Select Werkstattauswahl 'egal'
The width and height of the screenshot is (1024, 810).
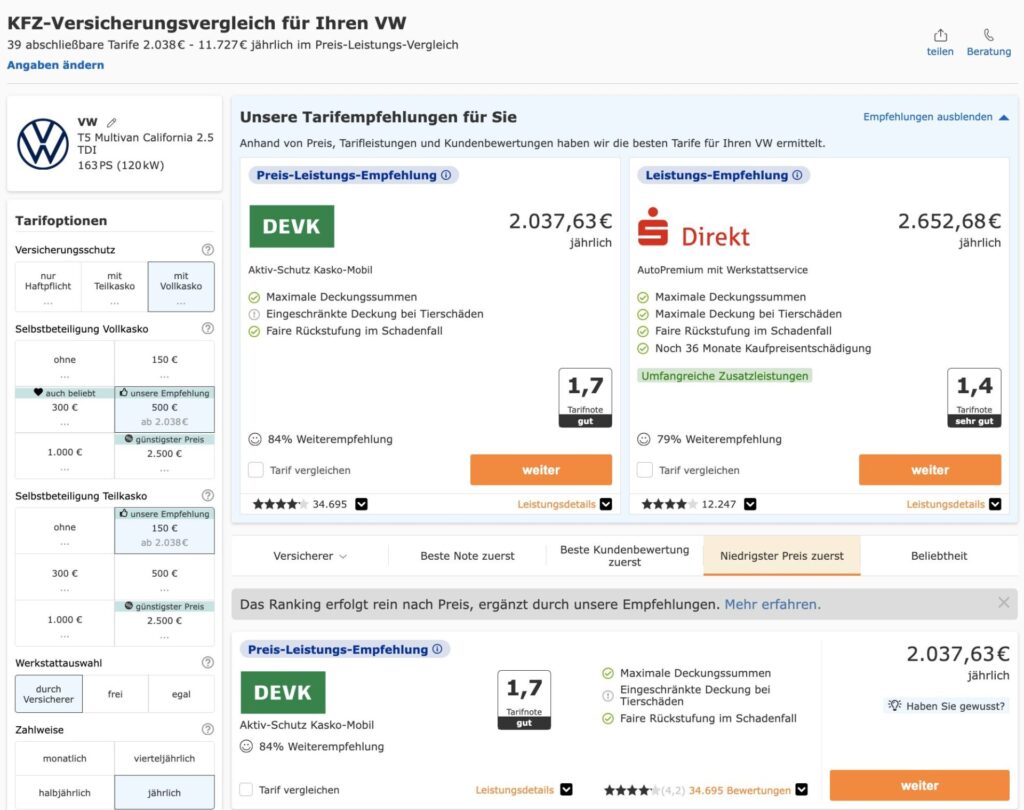182,694
